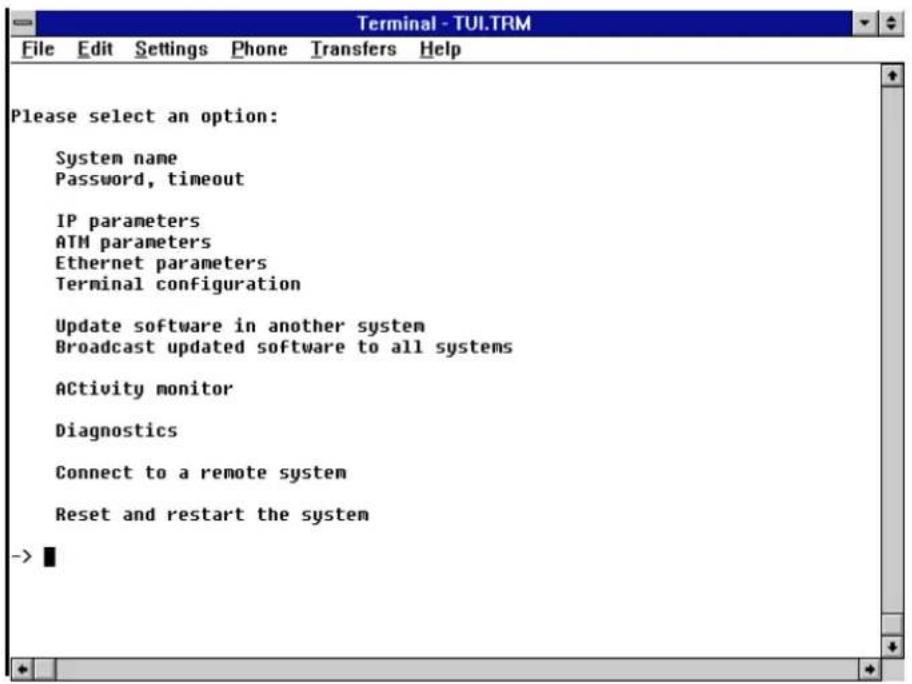912x684 pixels.
Task: Click the vertical scrollbar up arrow
Action: 892,76
